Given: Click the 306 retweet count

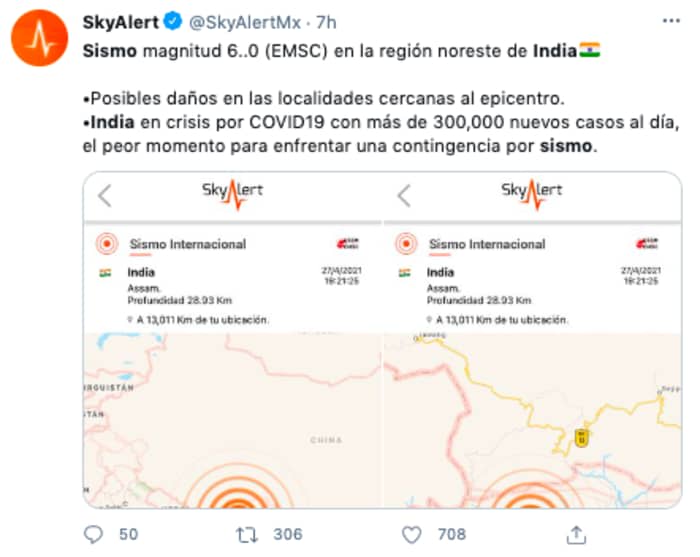Looking at the screenshot, I should tap(288, 534).
